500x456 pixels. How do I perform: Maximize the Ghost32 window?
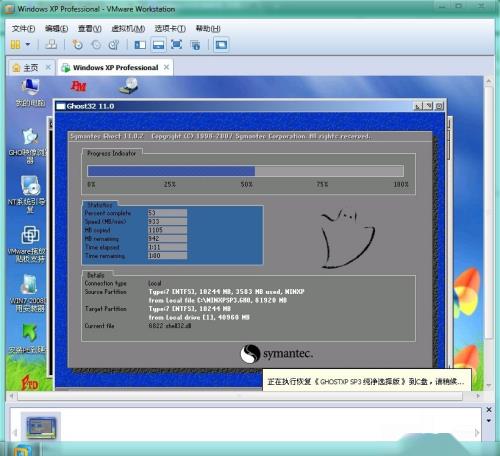(x=428, y=106)
